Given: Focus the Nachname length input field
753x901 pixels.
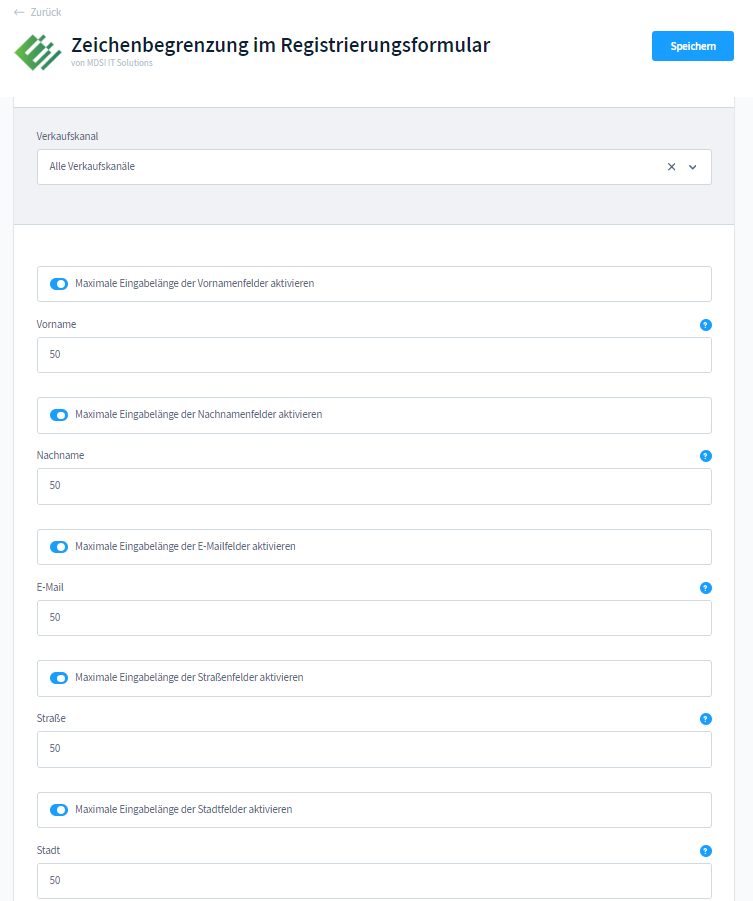Looking at the screenshot, I should 374,486.
